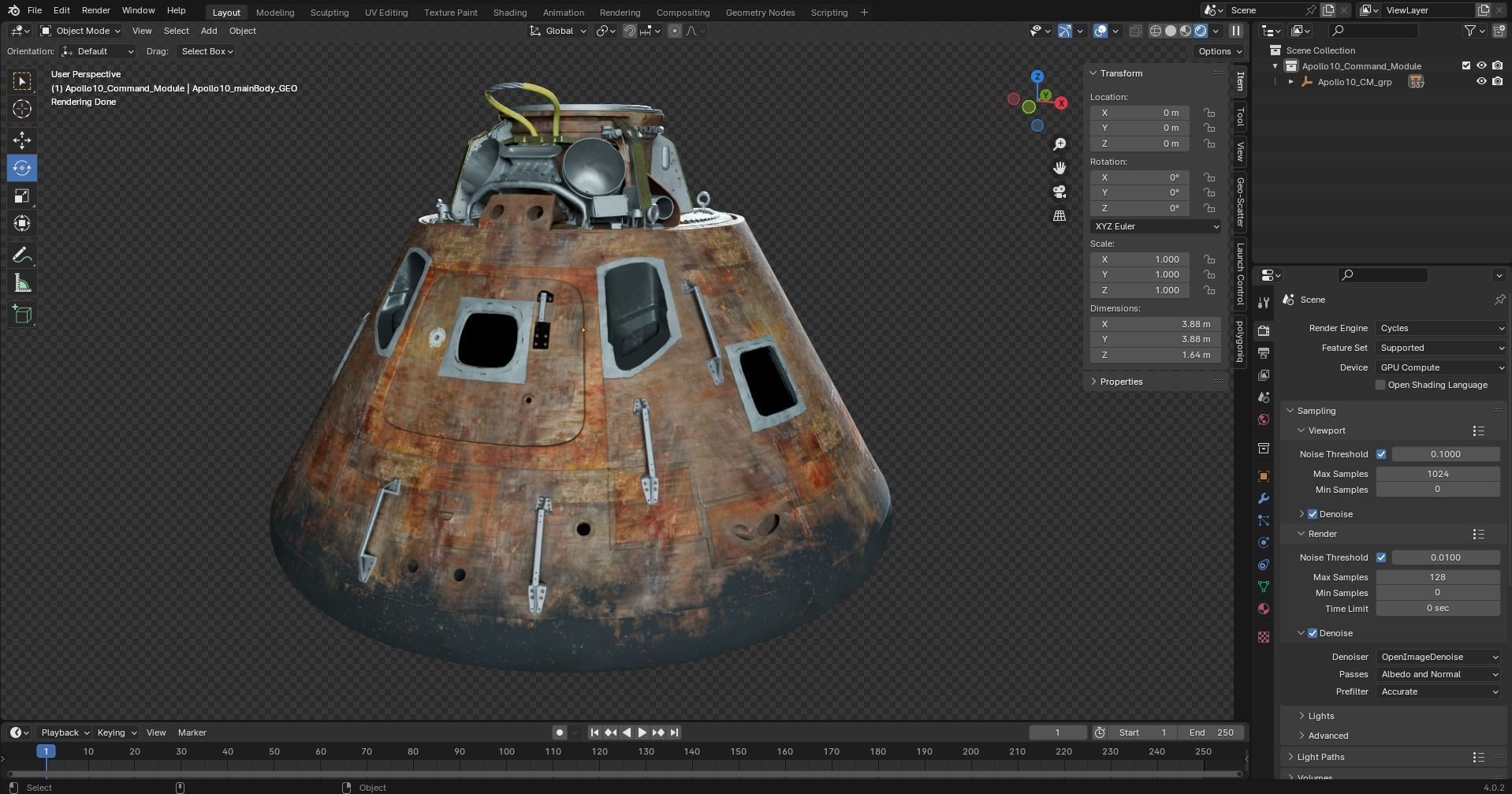
Task: Lock Location X transform
Action: coord(1209,113)
